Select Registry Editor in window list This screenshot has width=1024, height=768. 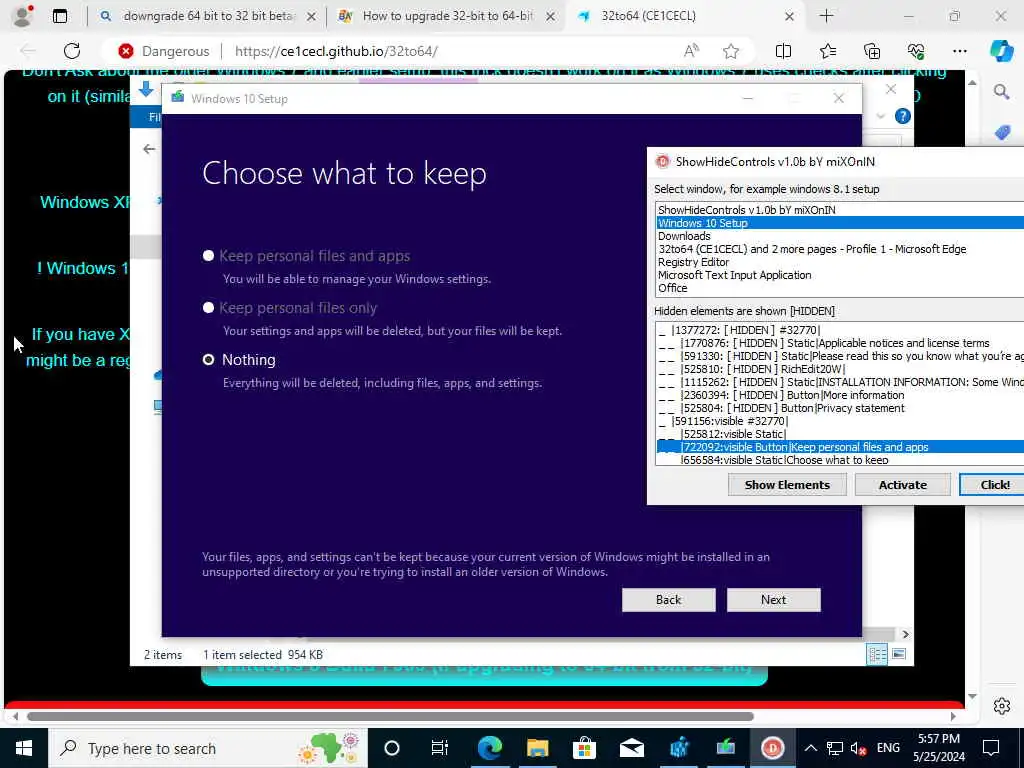(840, 262)
